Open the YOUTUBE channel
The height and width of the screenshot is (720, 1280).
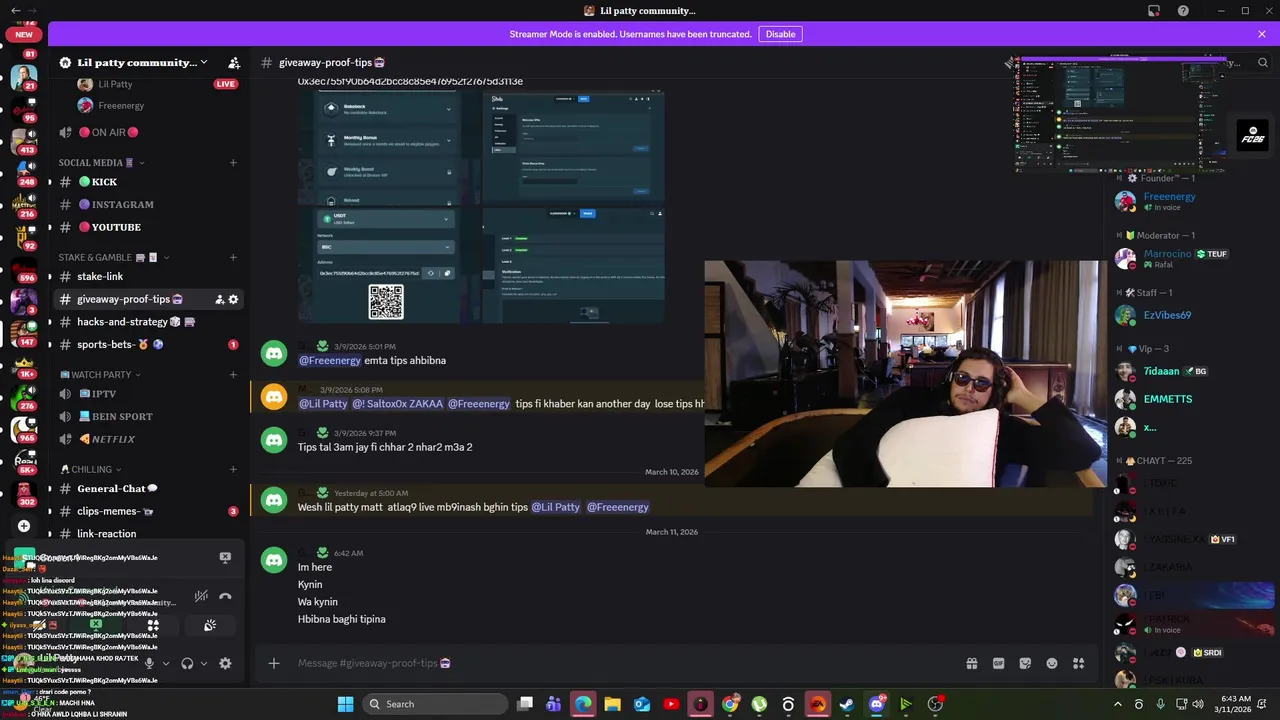[150, 227]
